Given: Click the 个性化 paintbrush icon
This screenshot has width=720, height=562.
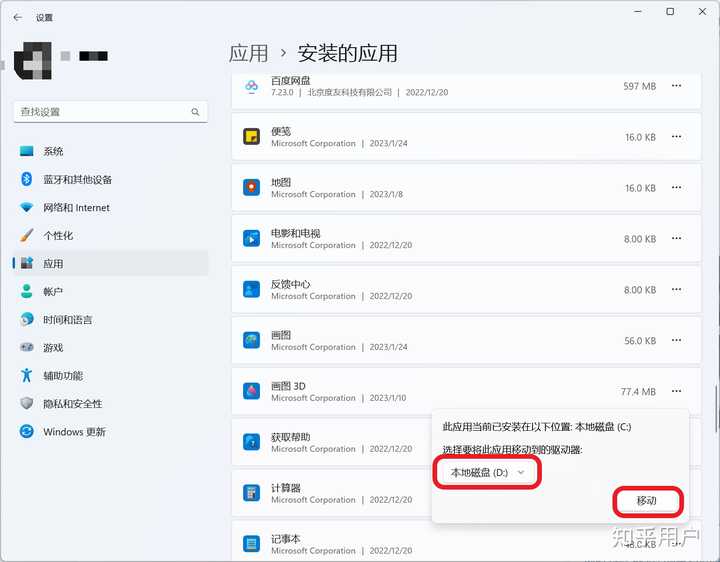Looking at the screenshot, I should tap(27, 235).
